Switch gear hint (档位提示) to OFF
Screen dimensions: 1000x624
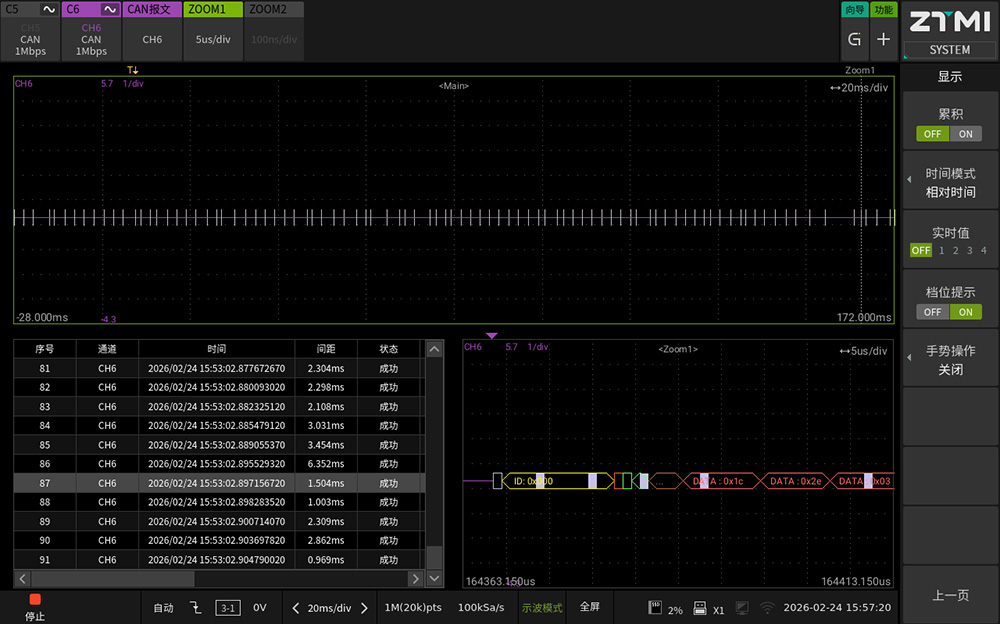coord(932,312)
